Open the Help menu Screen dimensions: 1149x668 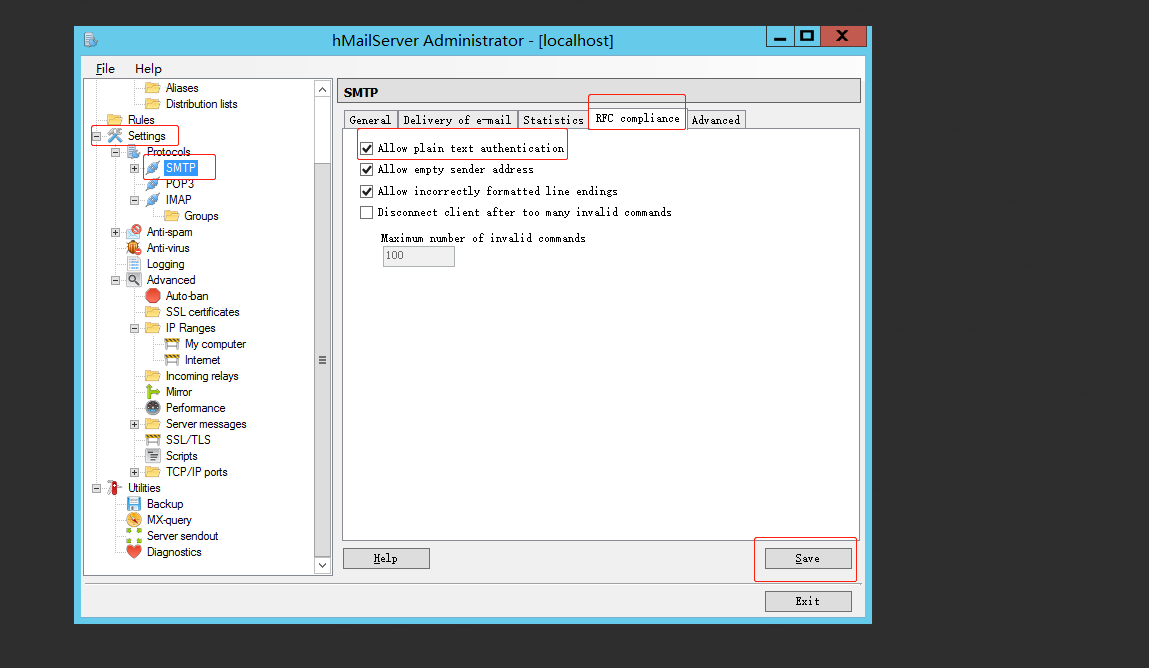pyautogui.click(x=148, y=68)
